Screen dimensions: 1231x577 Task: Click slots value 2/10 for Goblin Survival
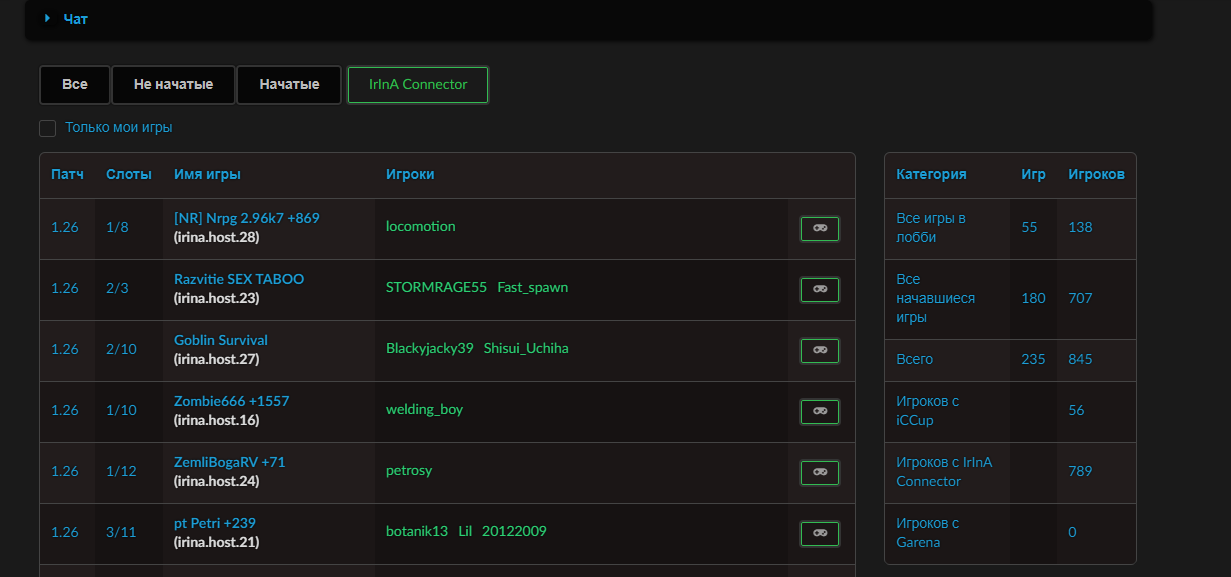[121, 349]
